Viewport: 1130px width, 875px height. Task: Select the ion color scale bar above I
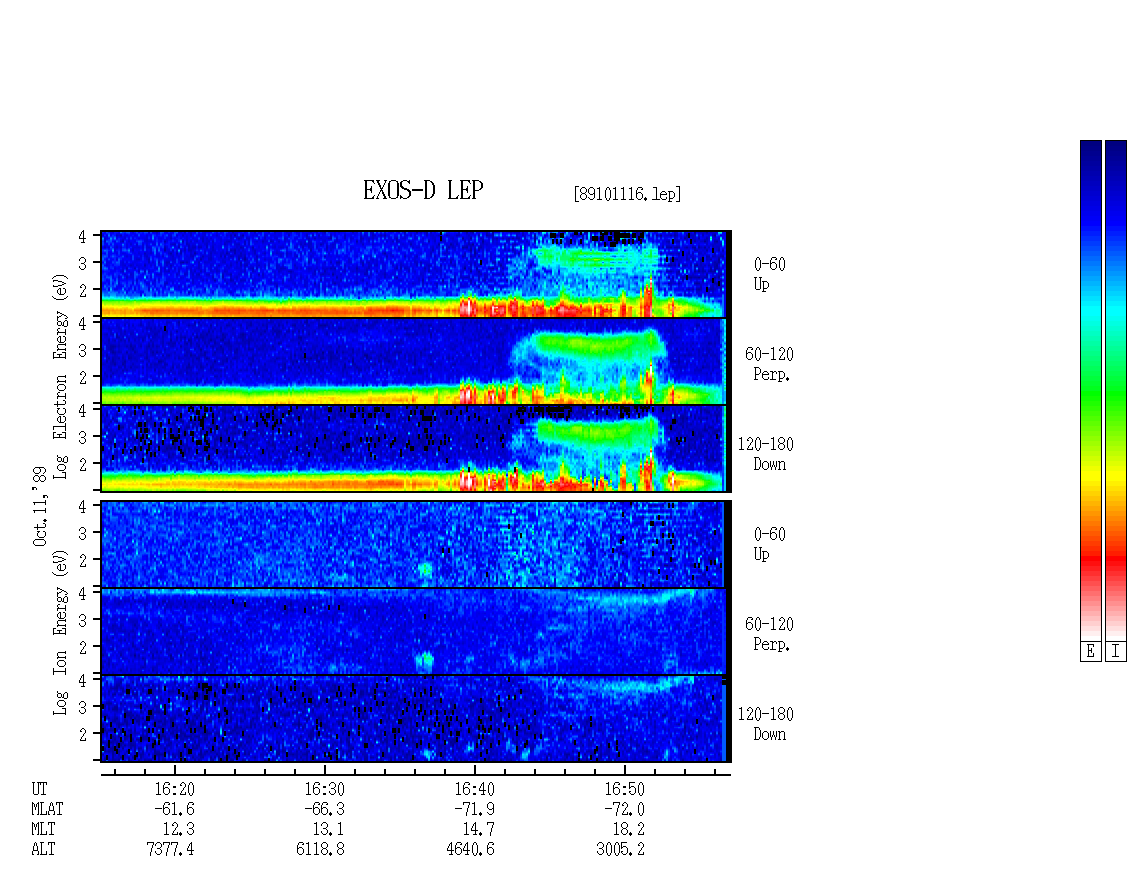(x=1116, y=390)
